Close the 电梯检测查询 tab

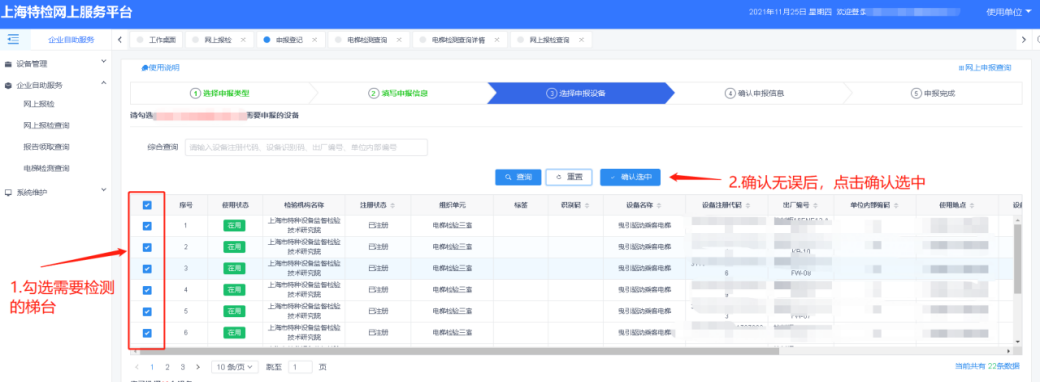[x=399, y=40]
